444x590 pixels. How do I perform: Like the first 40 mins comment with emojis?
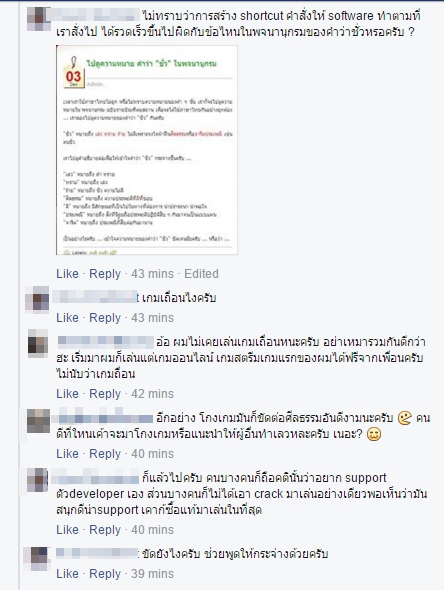pyautogui.click(x=67, y=453)
